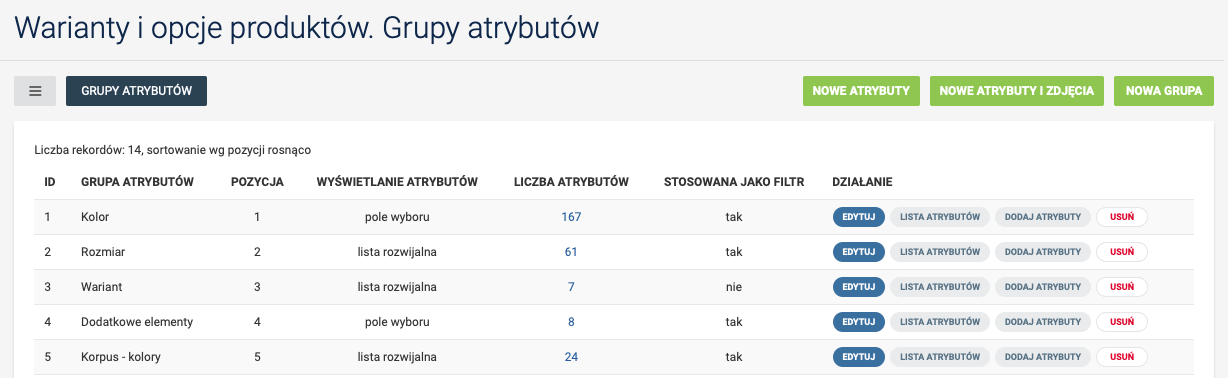The height and width of the screenshot is (378, 1228).
Task: Delete the Kolor attribute group
Action: (1122, 217)
